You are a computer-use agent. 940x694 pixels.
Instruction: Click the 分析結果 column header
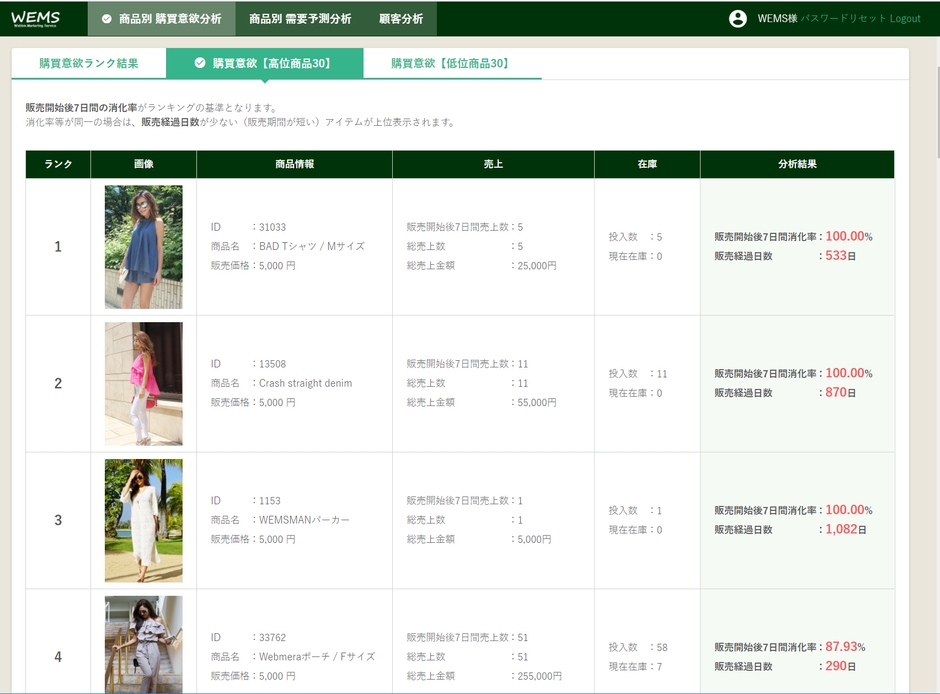(x=797, y=164)
